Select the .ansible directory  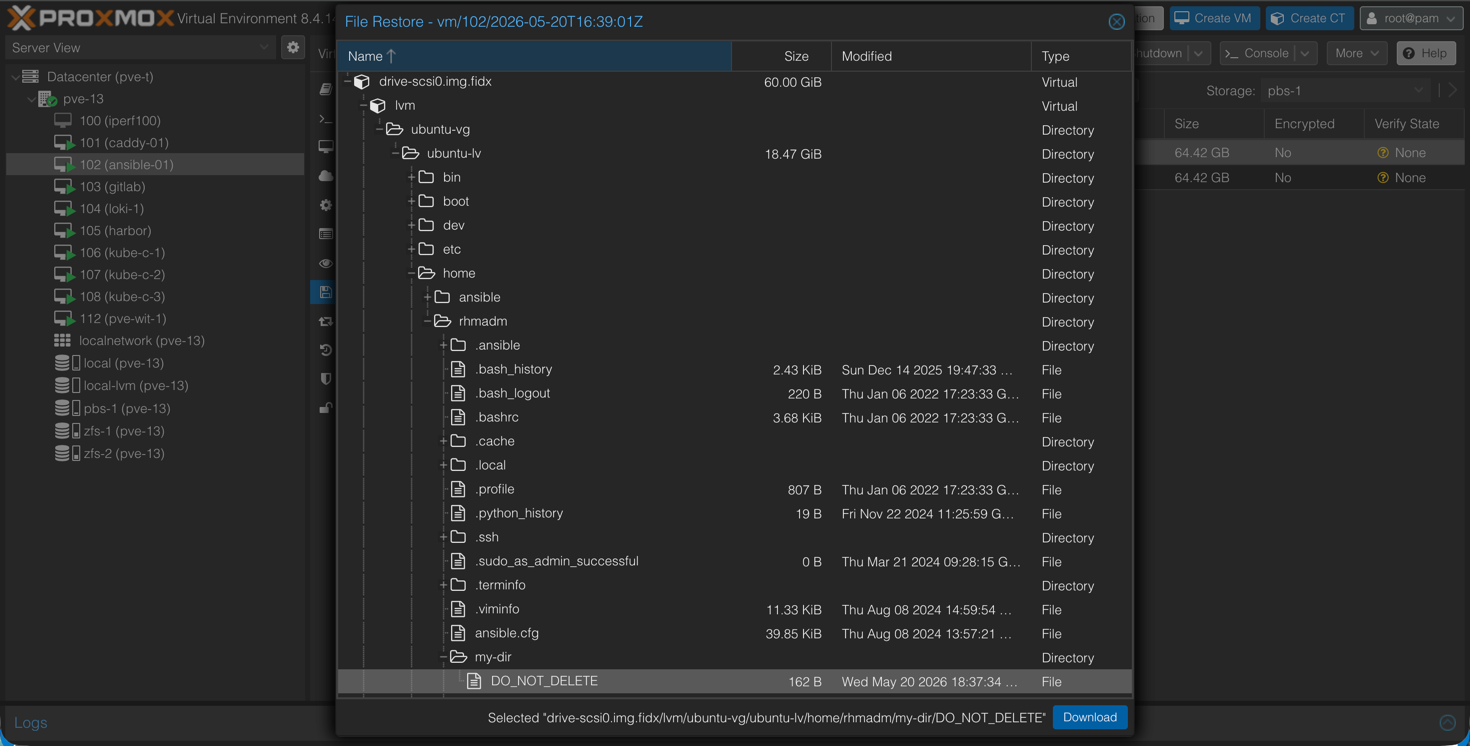(735, 346)
